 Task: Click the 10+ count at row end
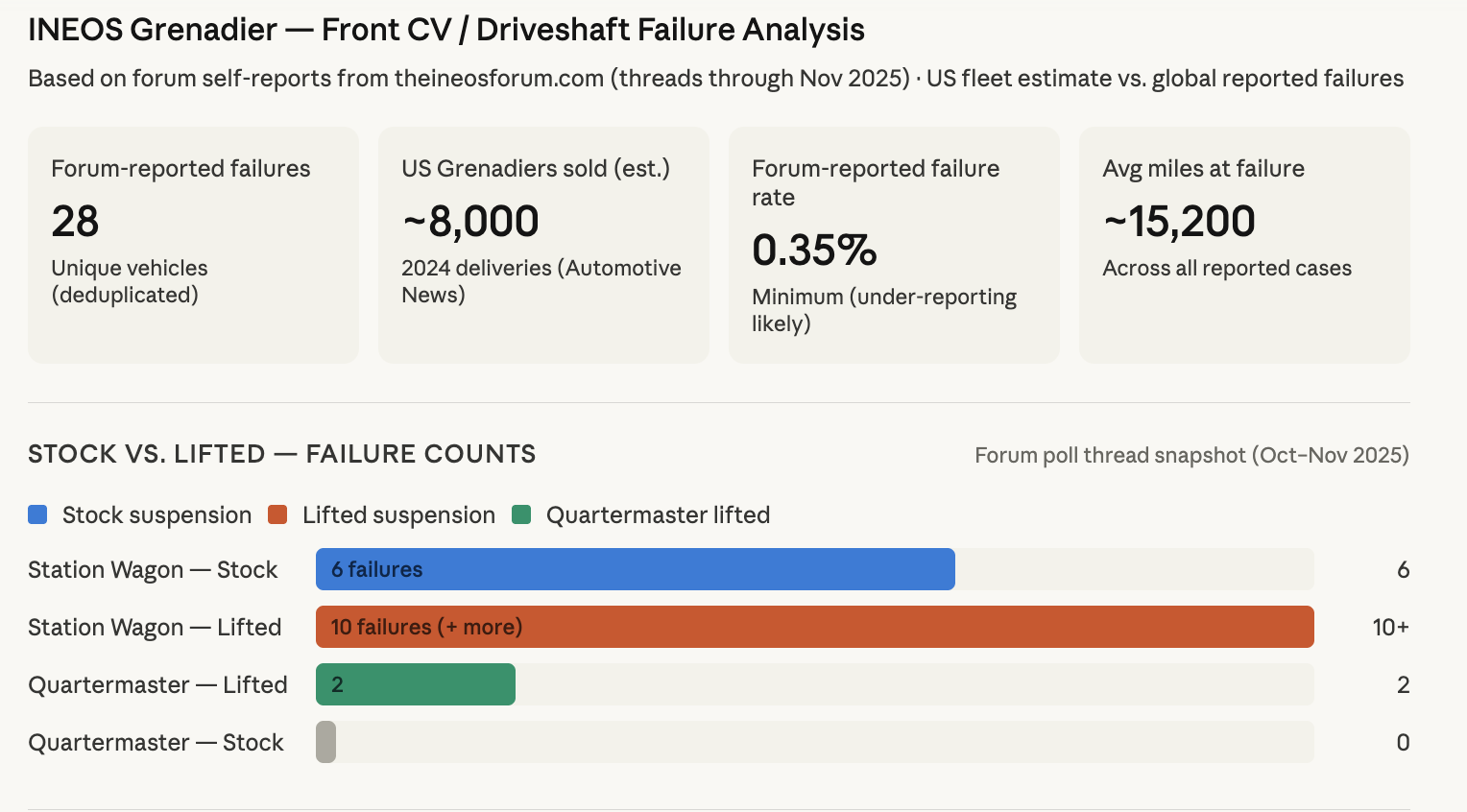coord(1390,628)
